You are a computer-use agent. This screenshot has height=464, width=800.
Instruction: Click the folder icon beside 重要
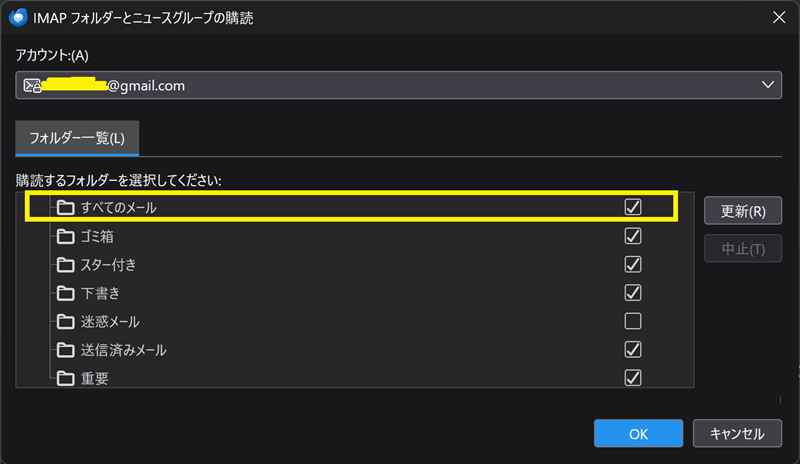65,378
